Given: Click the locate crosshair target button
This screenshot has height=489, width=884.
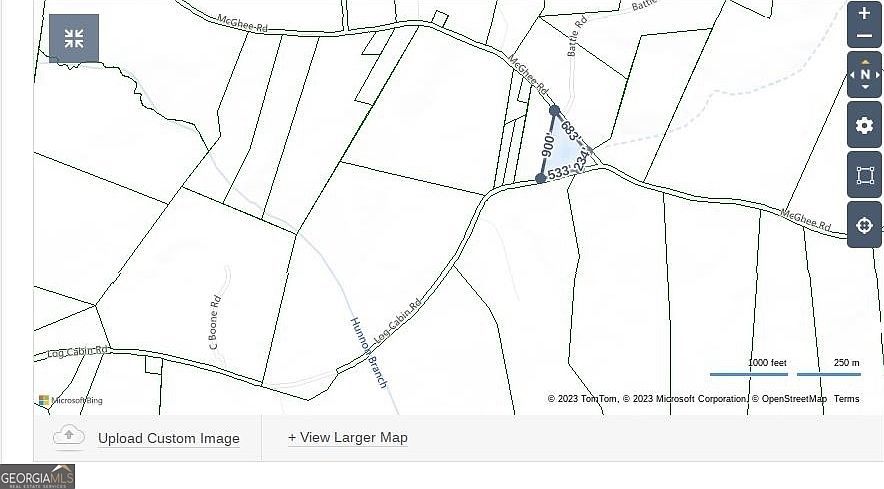Looking at the screenshot, I should click(x=864, y=225).
